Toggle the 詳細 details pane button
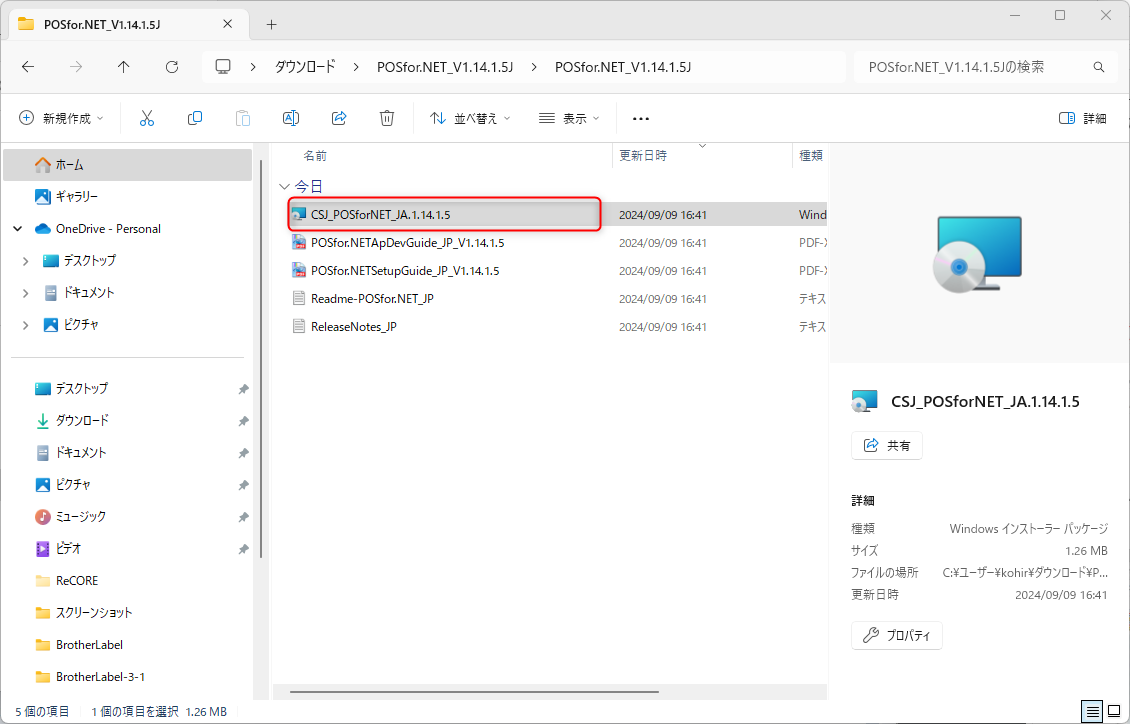 (1082, 118)
